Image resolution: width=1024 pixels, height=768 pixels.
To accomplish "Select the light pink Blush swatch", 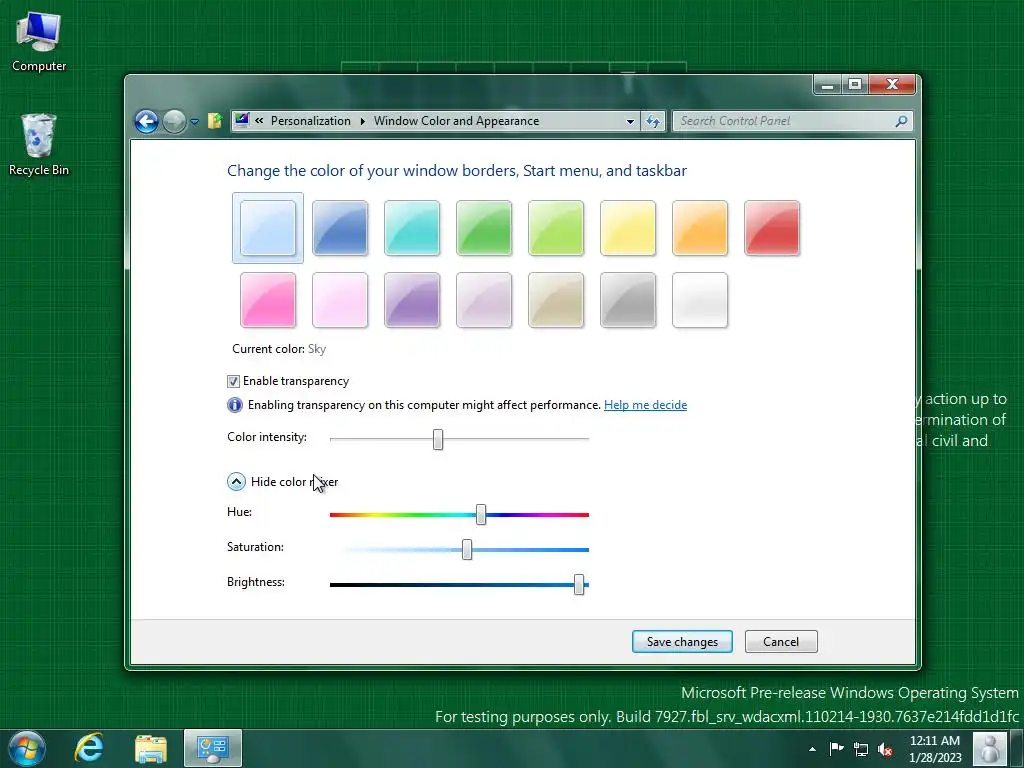I will [x=340, y=300].
